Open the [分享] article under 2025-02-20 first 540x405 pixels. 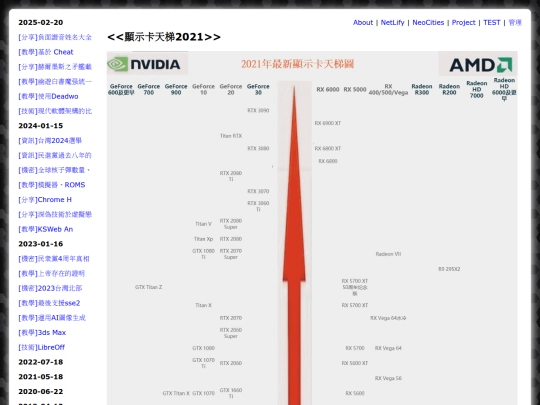tap(55, 37)
